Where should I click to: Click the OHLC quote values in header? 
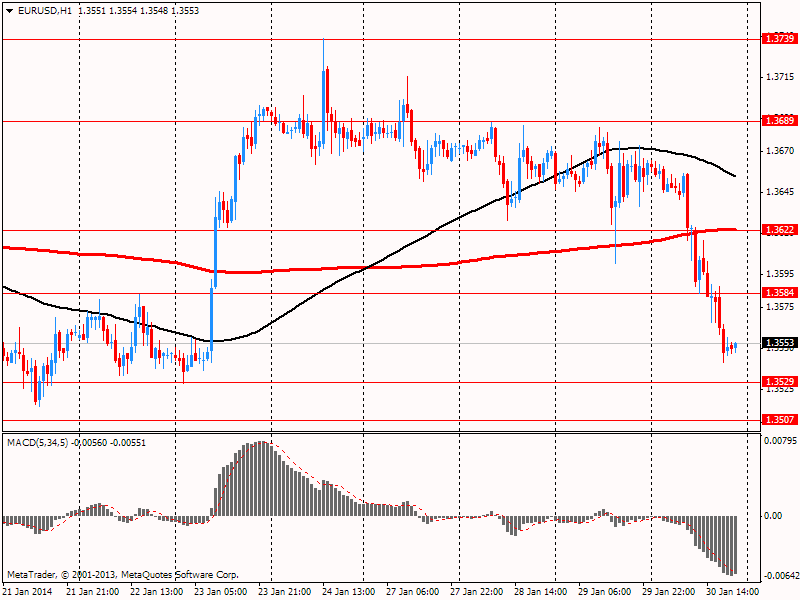(139, 11)
